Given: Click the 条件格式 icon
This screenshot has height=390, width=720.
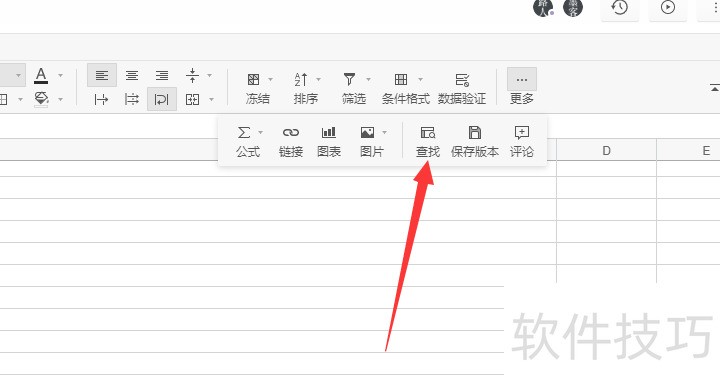Looking at the screenshot, I should point(401,79).
